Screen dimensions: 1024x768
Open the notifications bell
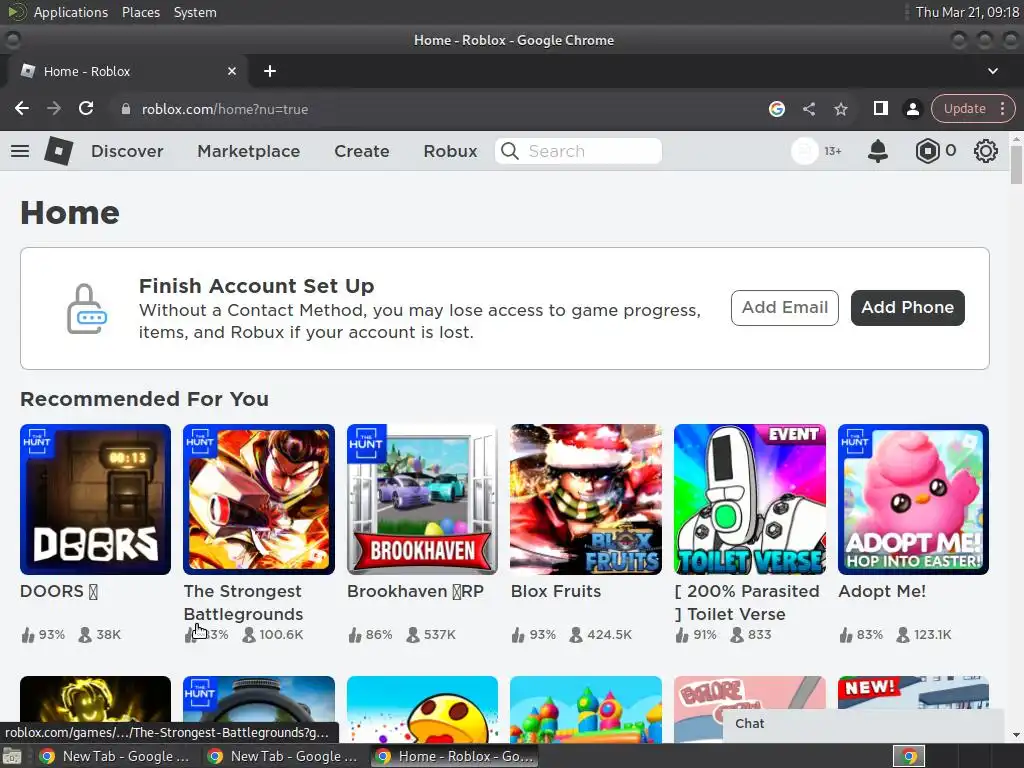pos(878,151)
